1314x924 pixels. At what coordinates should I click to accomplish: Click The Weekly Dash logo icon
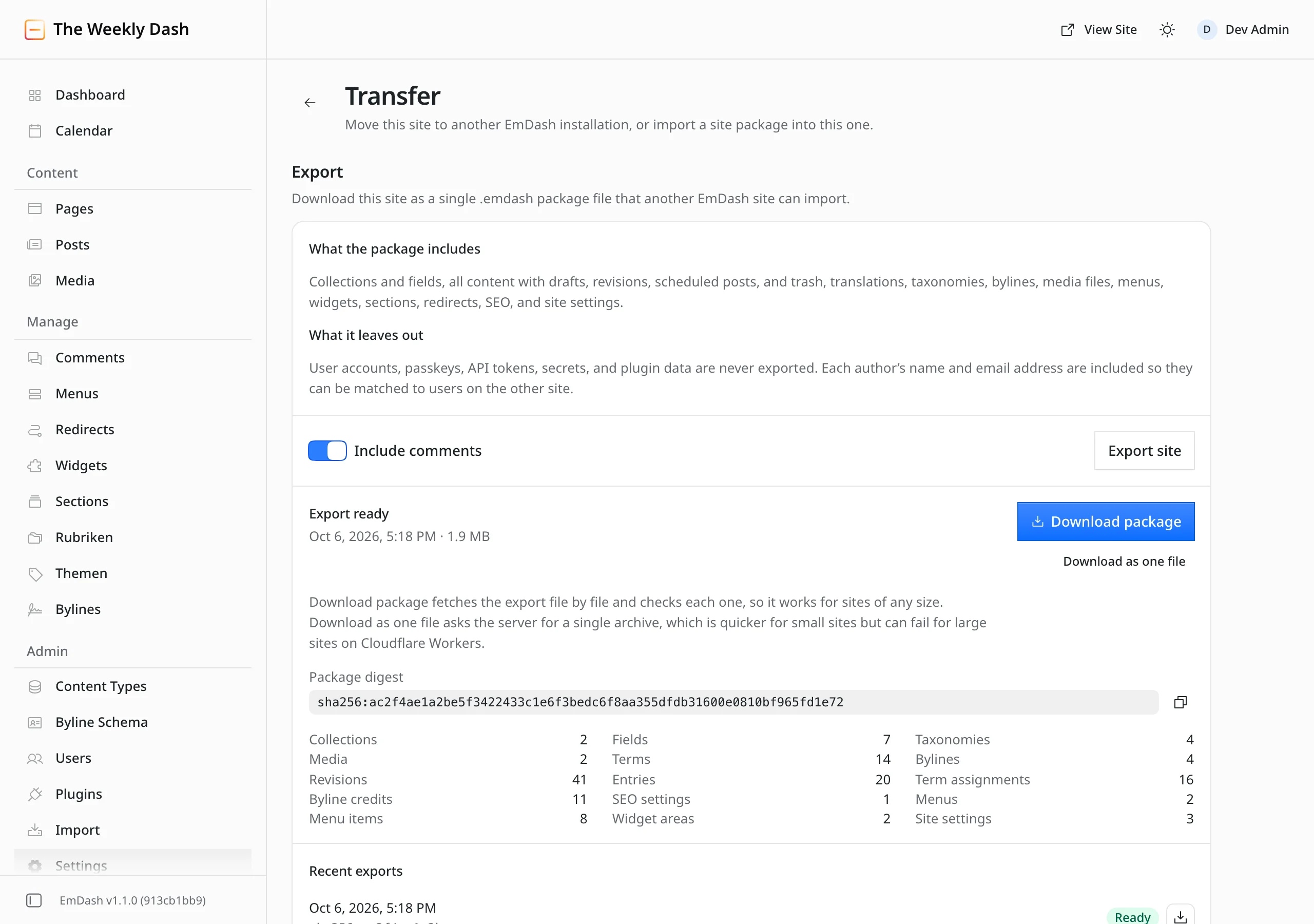[x=35, y=29]
